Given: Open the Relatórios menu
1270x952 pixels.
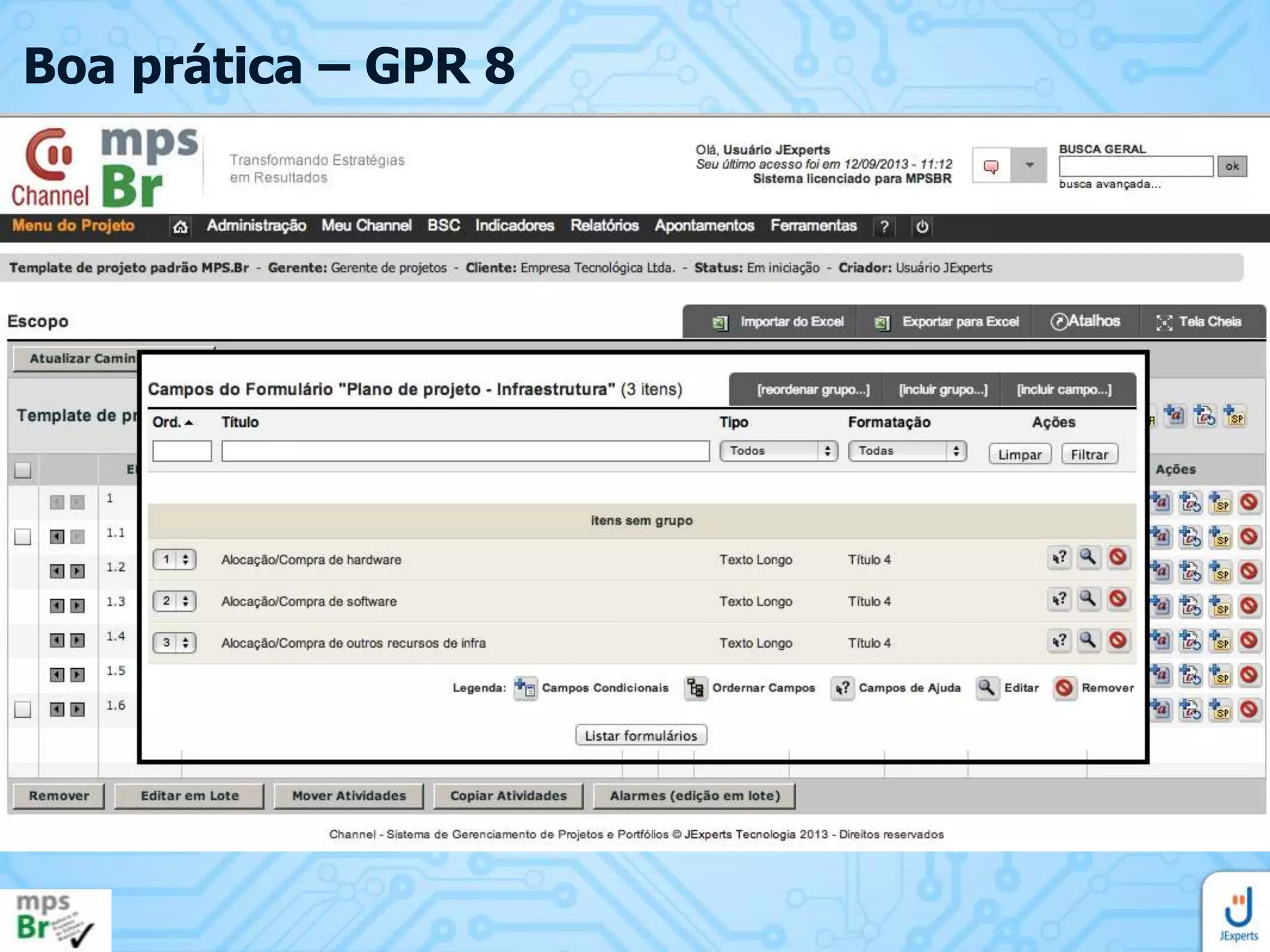Looking at the screenshot, I should [605, 226].
